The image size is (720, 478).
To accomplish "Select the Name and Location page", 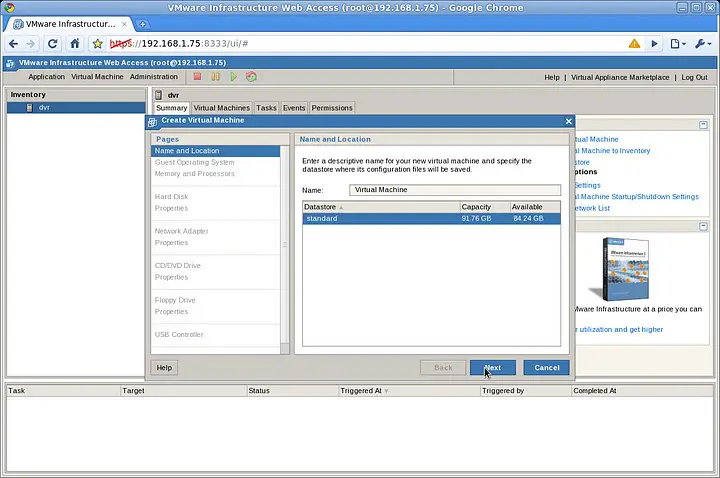I will click(x=215, y=151).
